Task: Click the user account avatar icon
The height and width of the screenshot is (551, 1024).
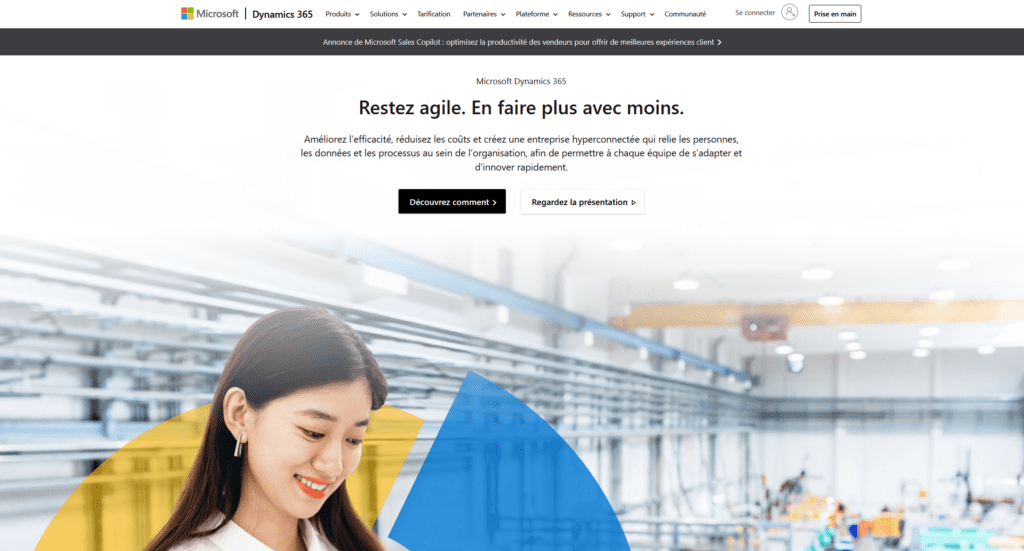Action: pos(790,12)
